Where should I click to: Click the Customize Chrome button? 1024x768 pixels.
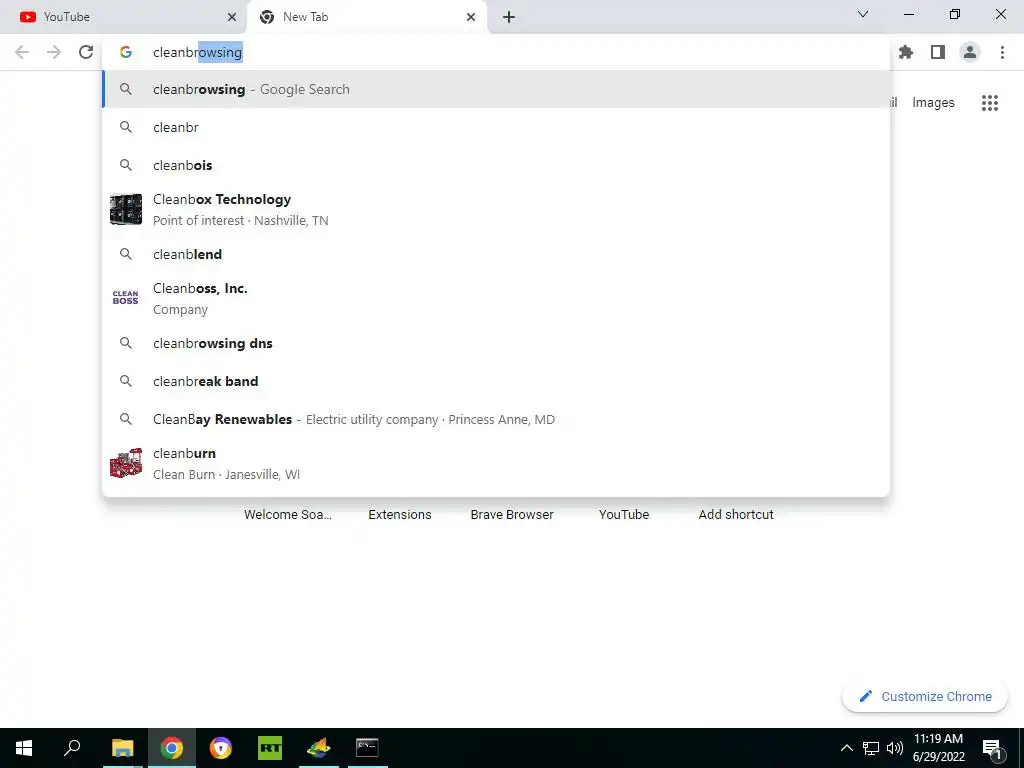(x=925, y=697)
